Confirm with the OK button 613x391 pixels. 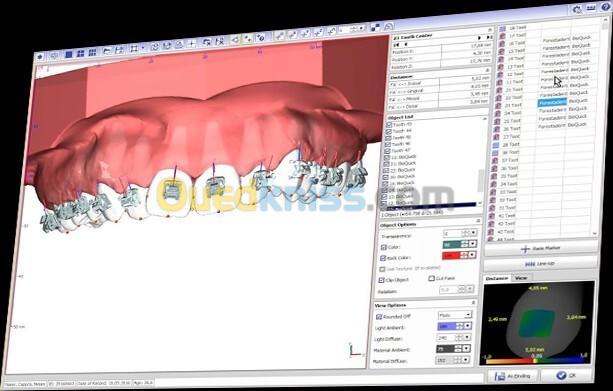(x=566, y=375)
